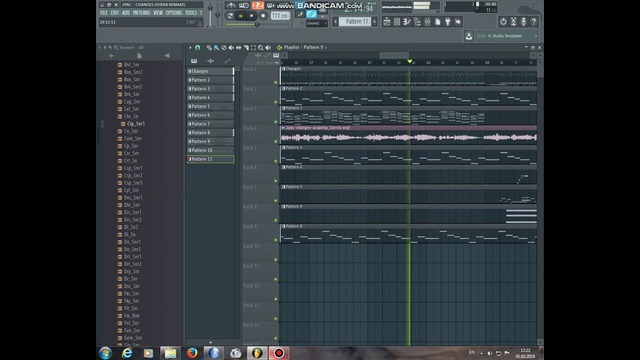The image size is (640, 360).
Task: Select the Paint brush tool in playlist
Action: point(216,48)
